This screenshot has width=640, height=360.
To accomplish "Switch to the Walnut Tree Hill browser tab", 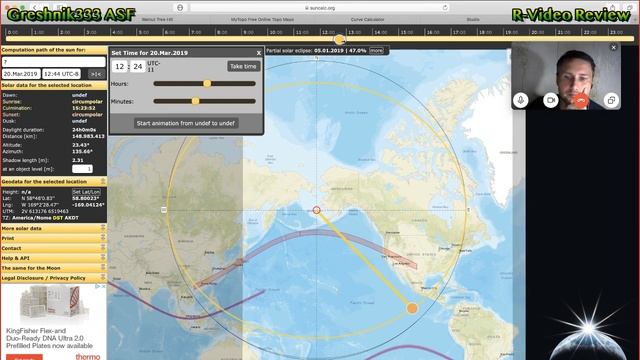I will point(157,20).
